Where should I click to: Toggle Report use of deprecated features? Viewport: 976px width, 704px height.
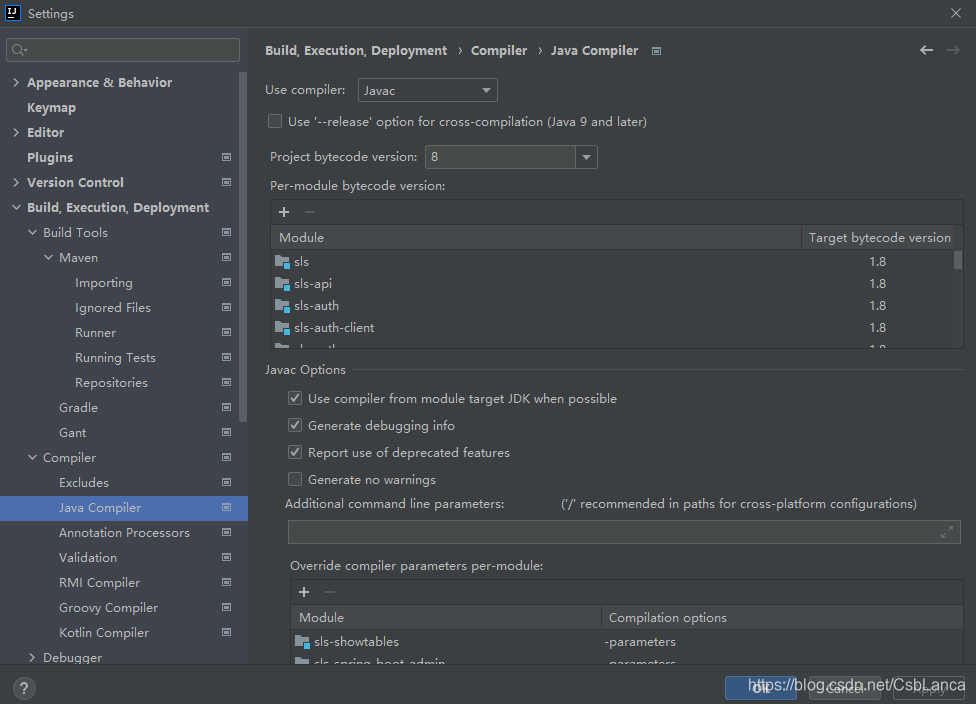295,453
